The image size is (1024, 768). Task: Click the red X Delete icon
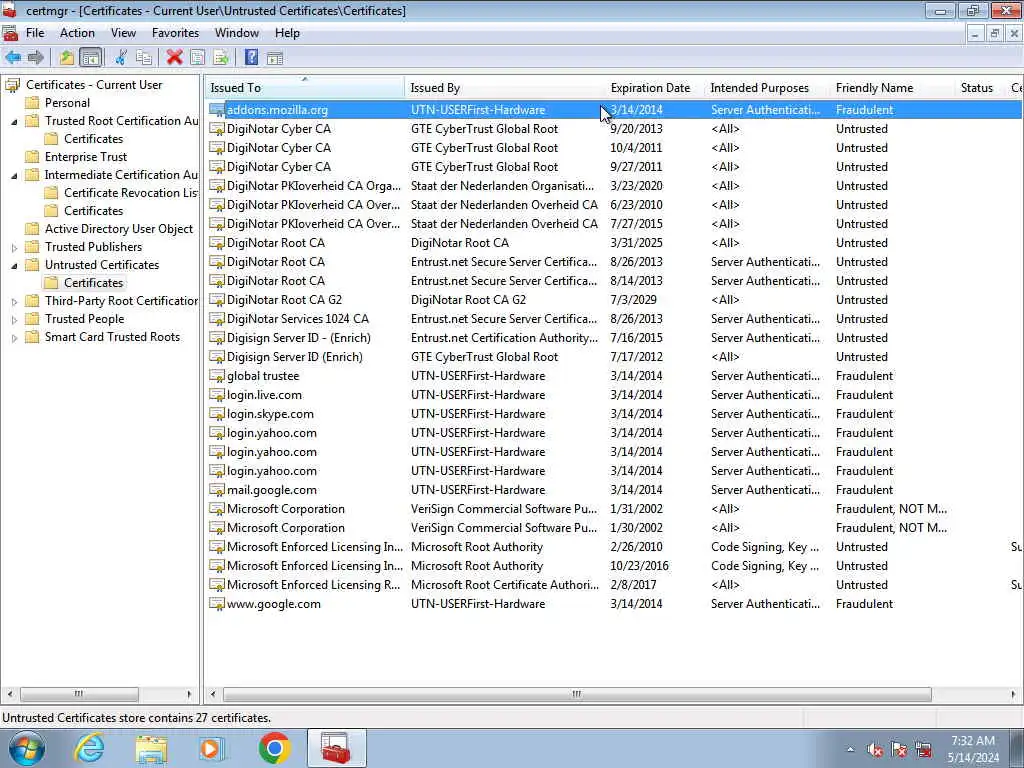[174, 57]
